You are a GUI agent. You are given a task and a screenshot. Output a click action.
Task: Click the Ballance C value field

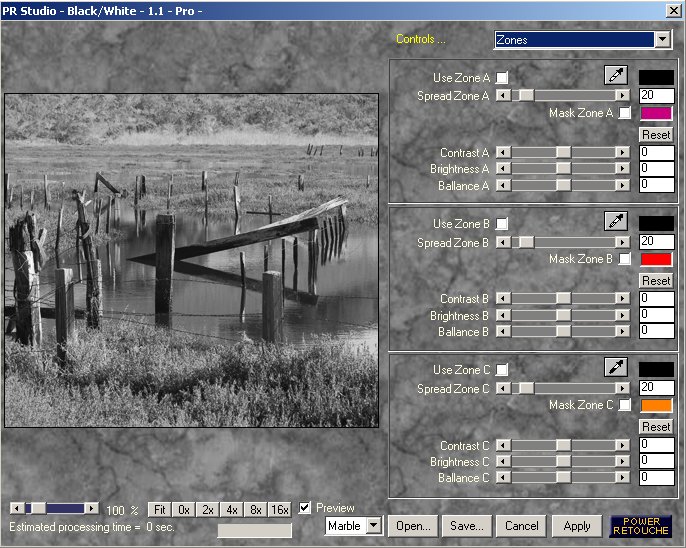657,478
